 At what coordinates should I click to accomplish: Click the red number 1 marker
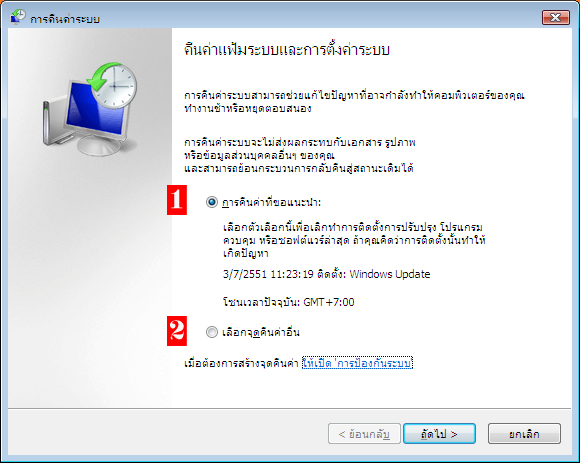[x=177, y=200]
